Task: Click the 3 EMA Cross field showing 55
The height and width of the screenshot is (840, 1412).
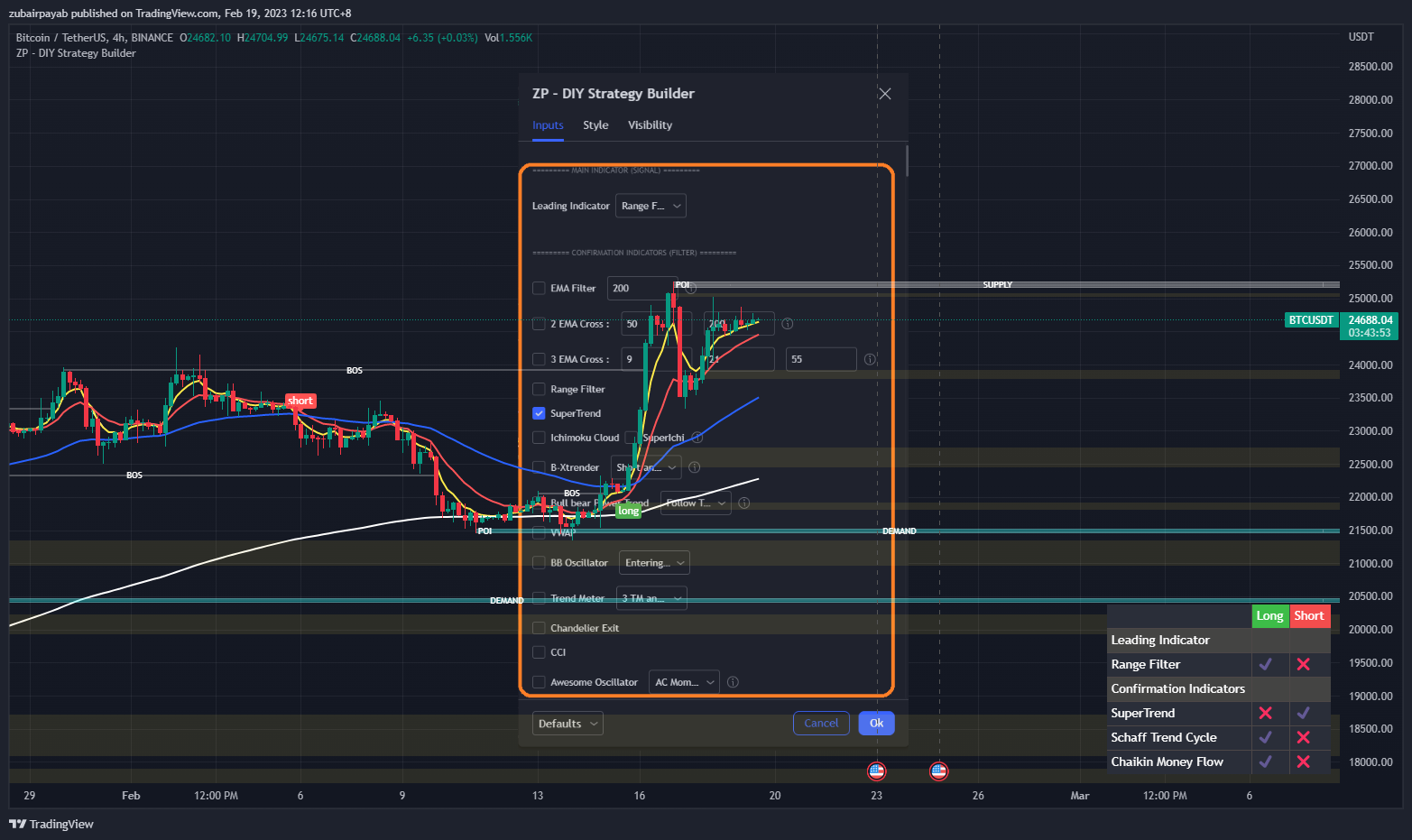Action: tap(821, 359)
